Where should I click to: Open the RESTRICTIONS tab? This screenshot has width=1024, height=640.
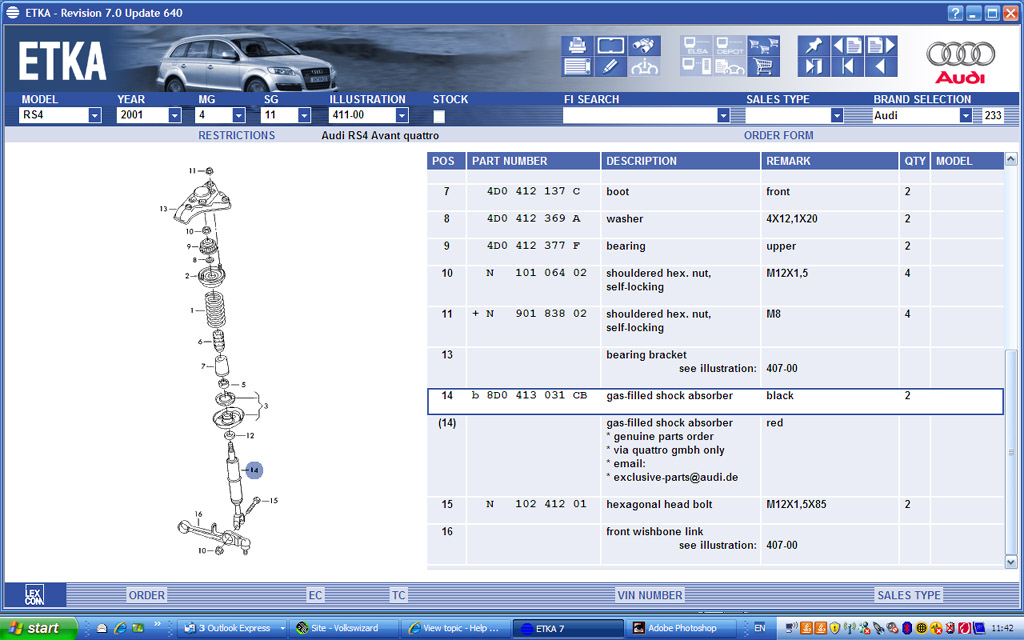click(x=236, y=135)
